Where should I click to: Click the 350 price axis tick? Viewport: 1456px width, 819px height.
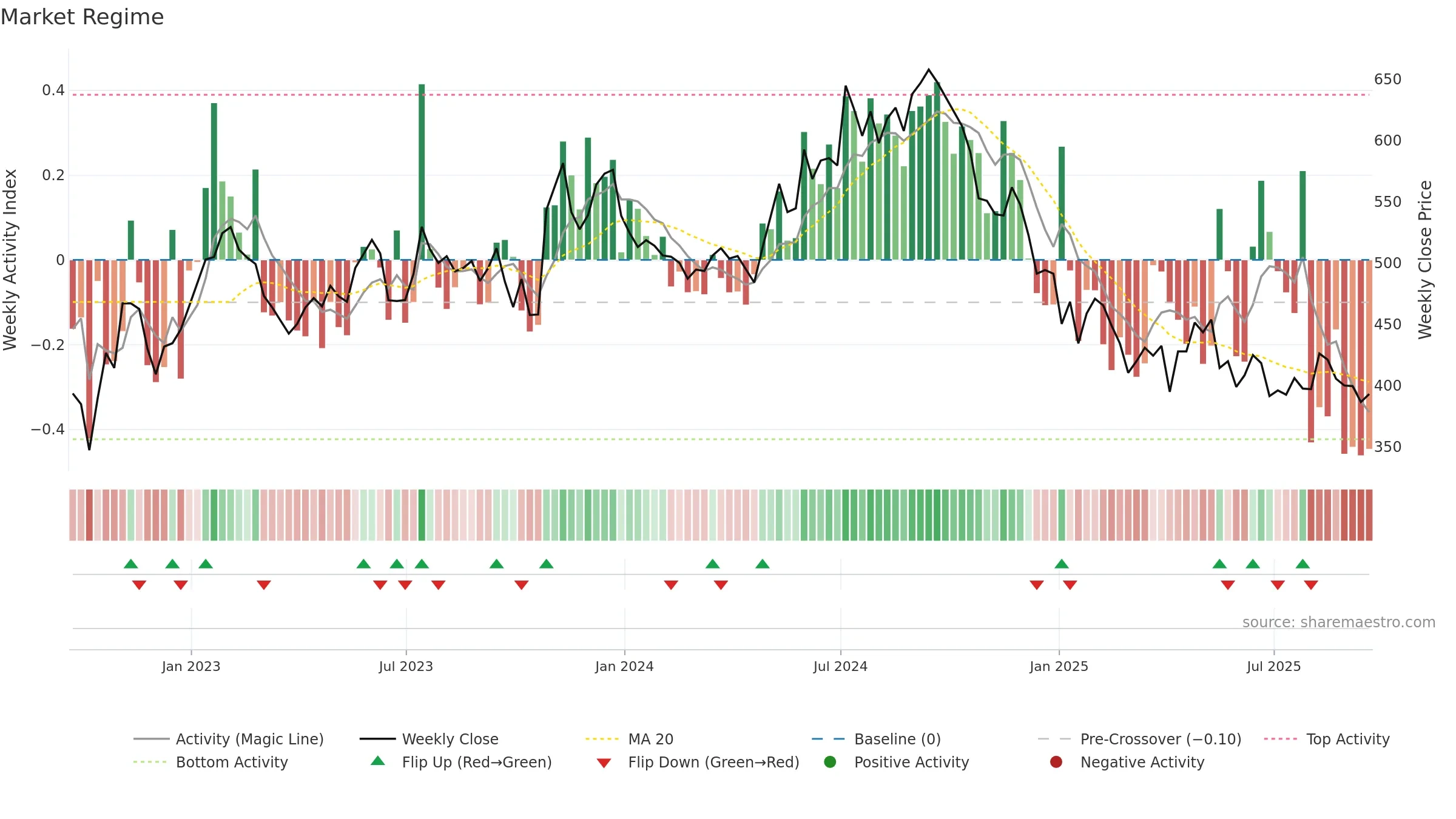[1387, 447]
